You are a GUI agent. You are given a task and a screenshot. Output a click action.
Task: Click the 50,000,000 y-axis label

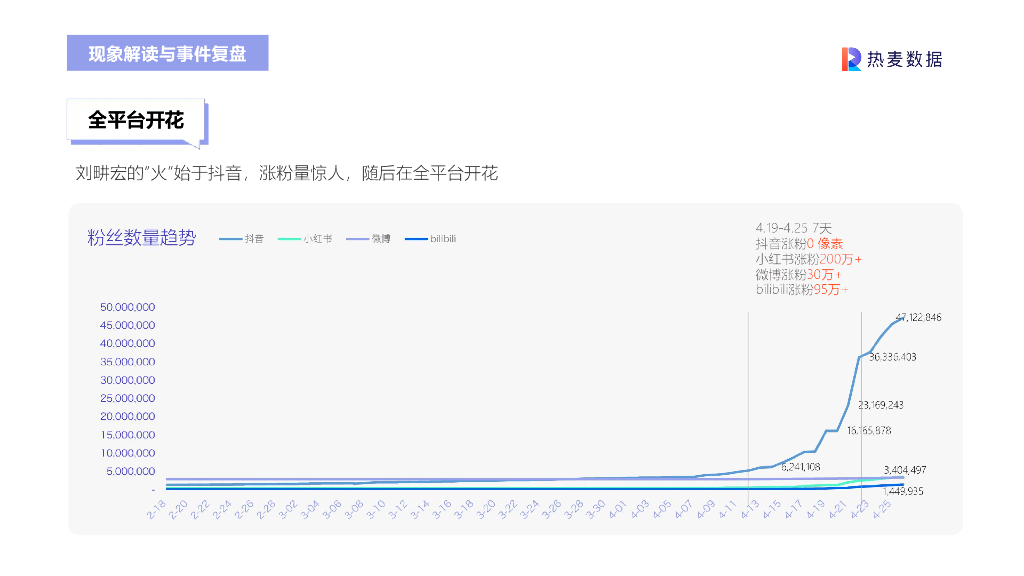pyautogui.click(x=127, y=307)
